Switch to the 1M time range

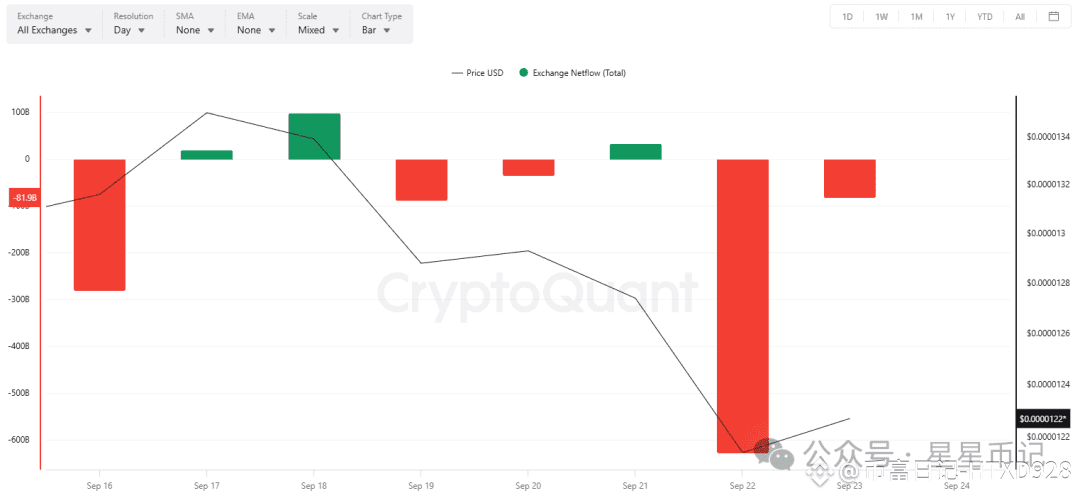(916, 17)
